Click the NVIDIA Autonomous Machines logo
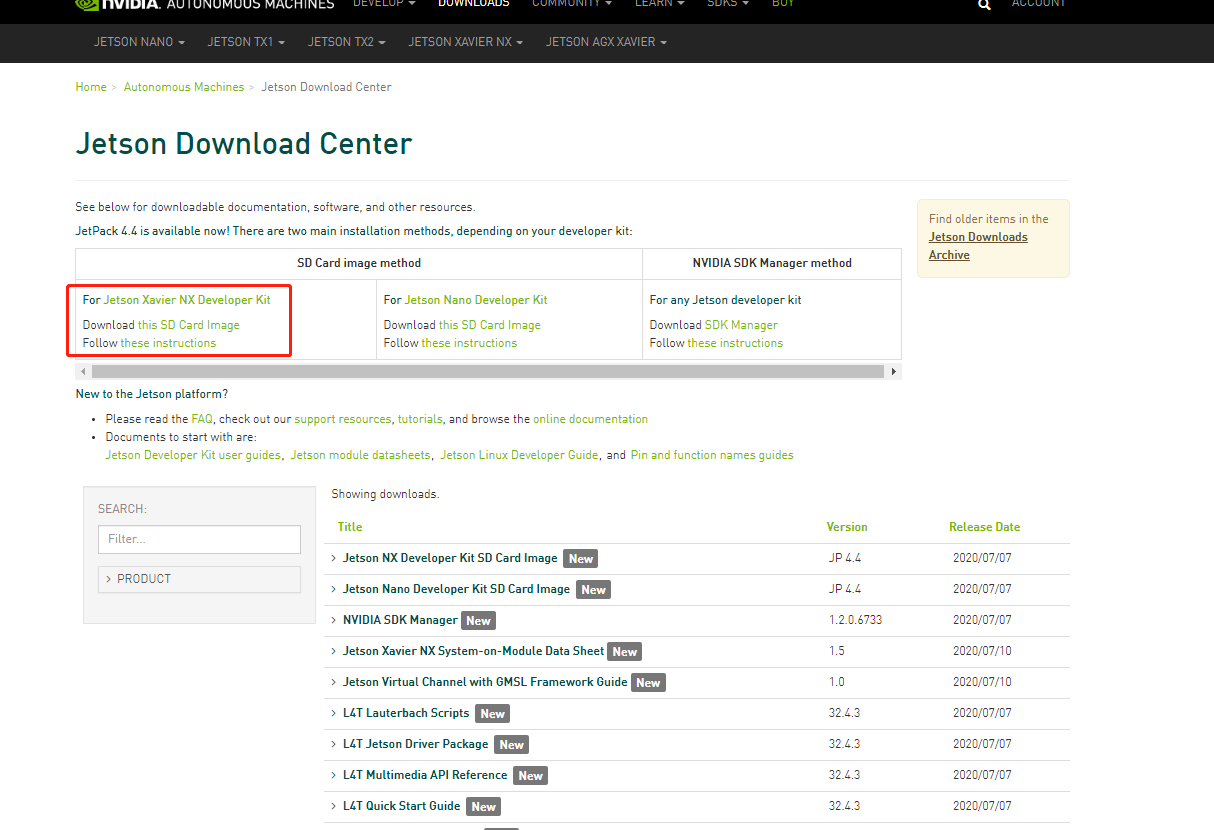1214x830 pixels. point(205,4)
